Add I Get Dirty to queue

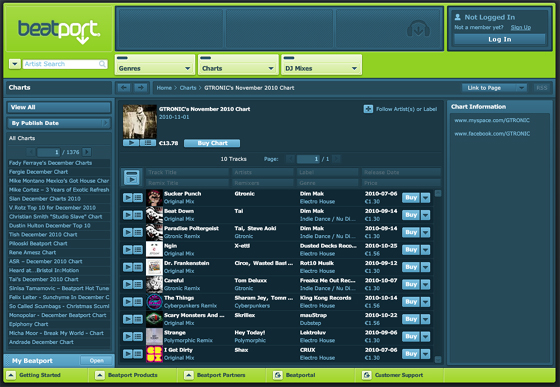click(138, 354)
